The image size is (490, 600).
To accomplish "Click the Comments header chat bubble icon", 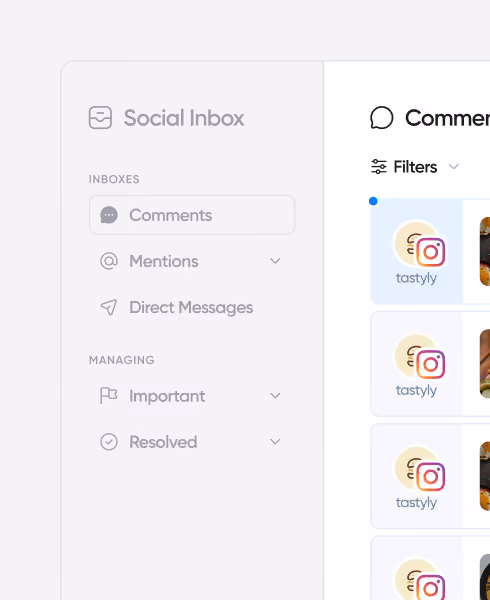I will tap(381, 118).
